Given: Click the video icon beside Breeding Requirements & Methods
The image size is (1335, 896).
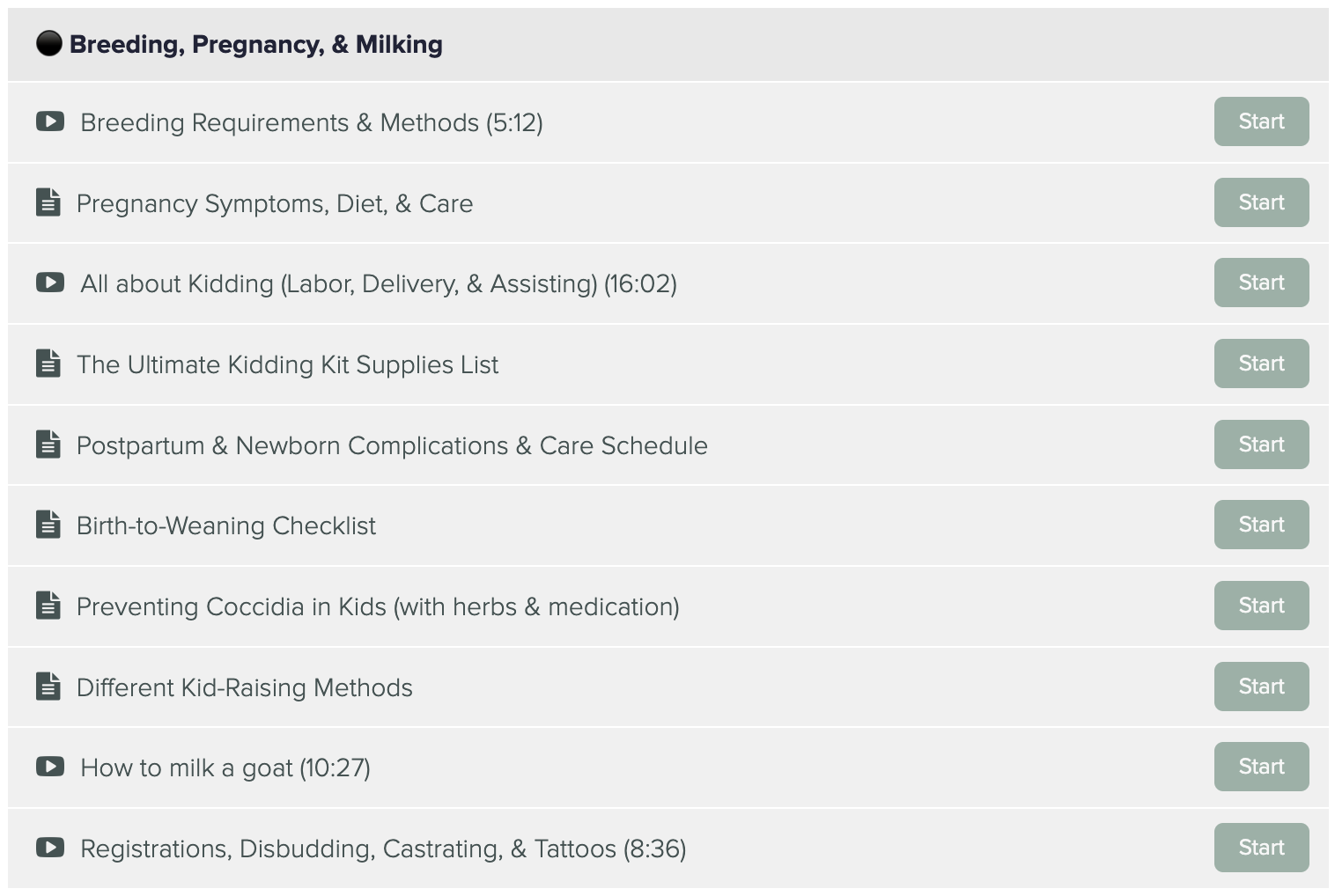Looking at the screenshot, I should (49, 121).
